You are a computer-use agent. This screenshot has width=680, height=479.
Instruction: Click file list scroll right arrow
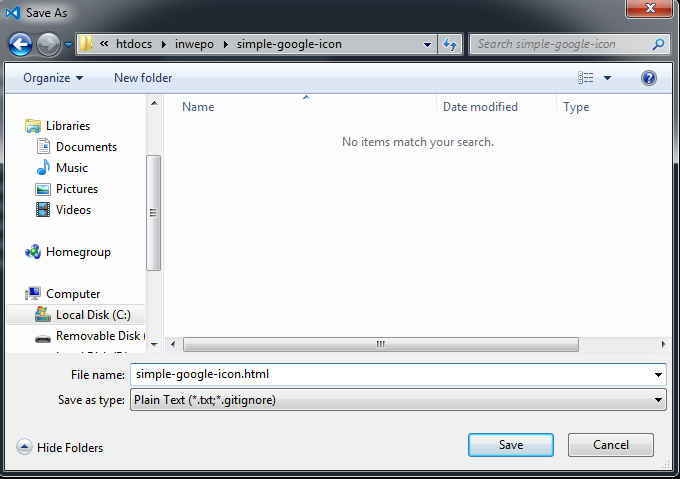pos(663,345)
